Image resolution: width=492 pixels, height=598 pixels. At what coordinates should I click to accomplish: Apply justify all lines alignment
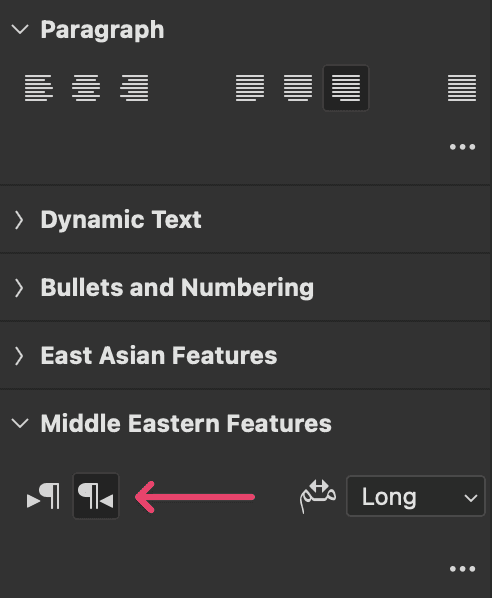(462, 88)
